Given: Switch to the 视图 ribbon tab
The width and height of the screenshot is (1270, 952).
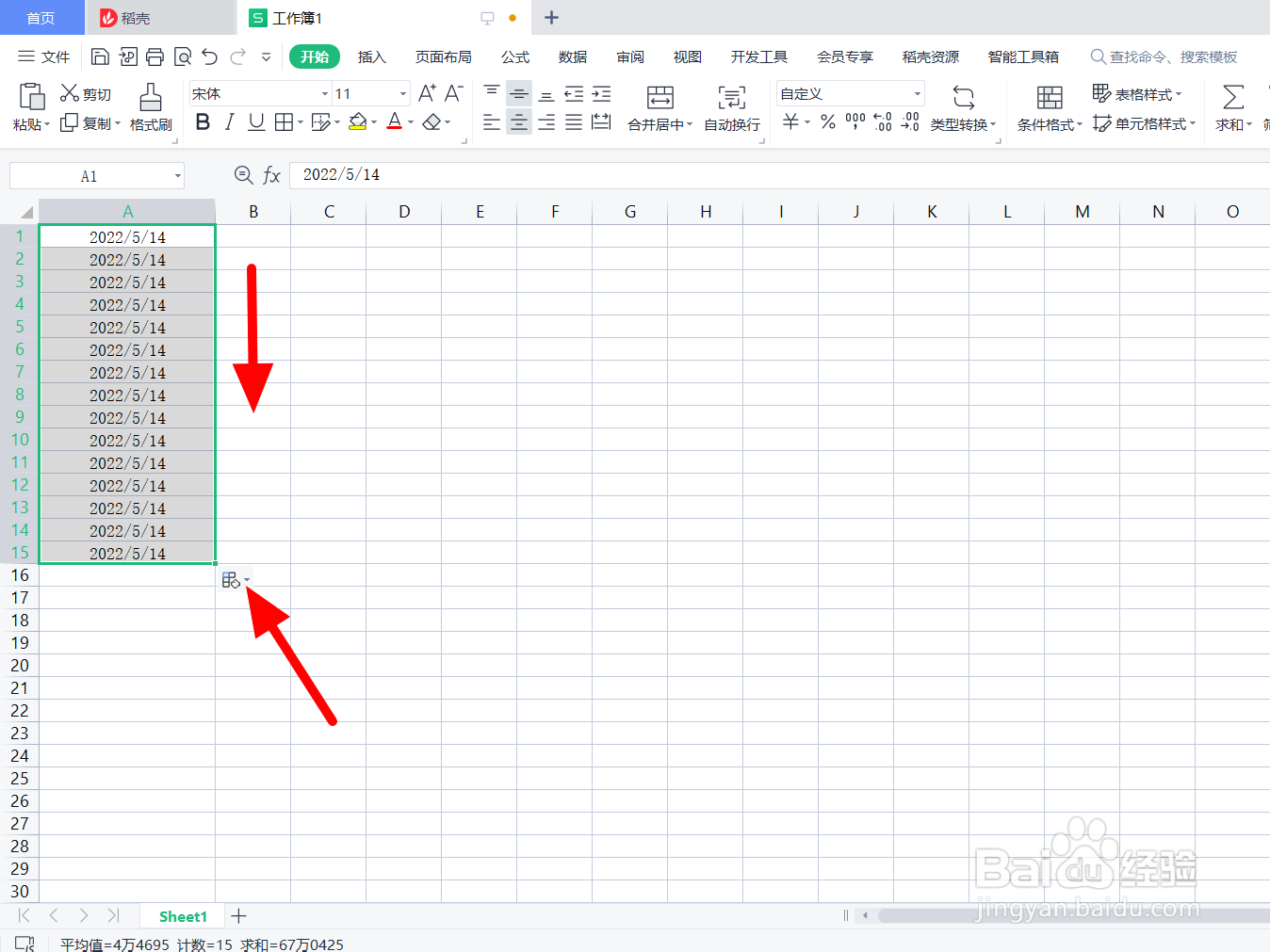Looking at the screenshot, I should 688,56.
